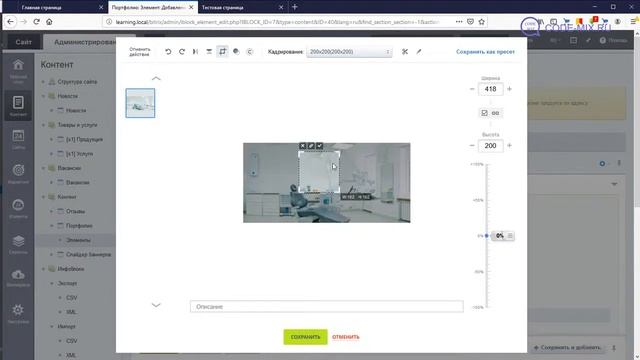The image size is (640, 360).
Task: Cancel the crop selection with the X icon
Action: tap(302, 146)
